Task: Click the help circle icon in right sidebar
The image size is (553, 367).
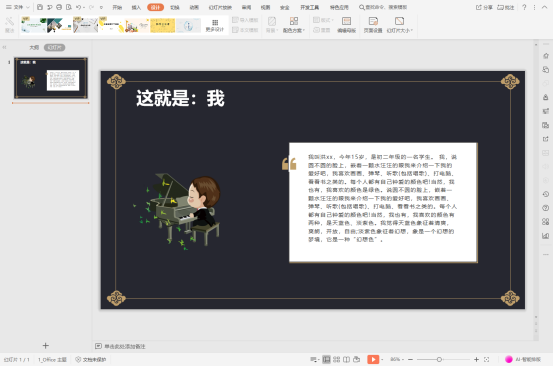Action: (x=546, y=208)
